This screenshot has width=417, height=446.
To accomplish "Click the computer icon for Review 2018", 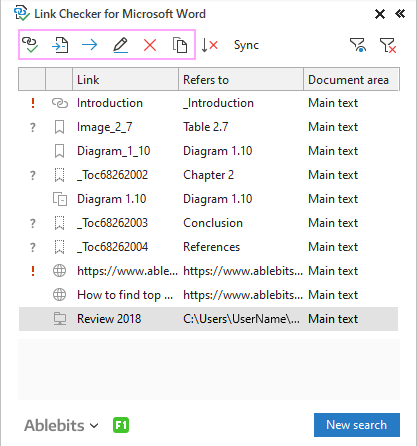I will [x=60, y=319].
